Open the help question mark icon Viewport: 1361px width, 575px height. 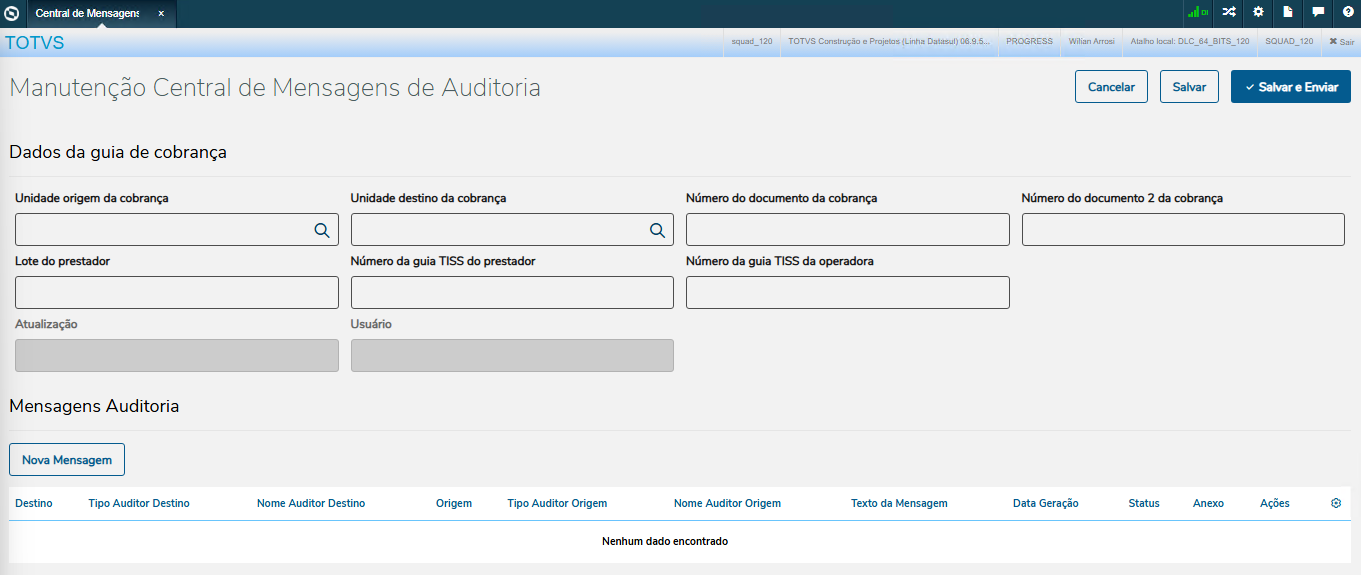click(1348, 13)
